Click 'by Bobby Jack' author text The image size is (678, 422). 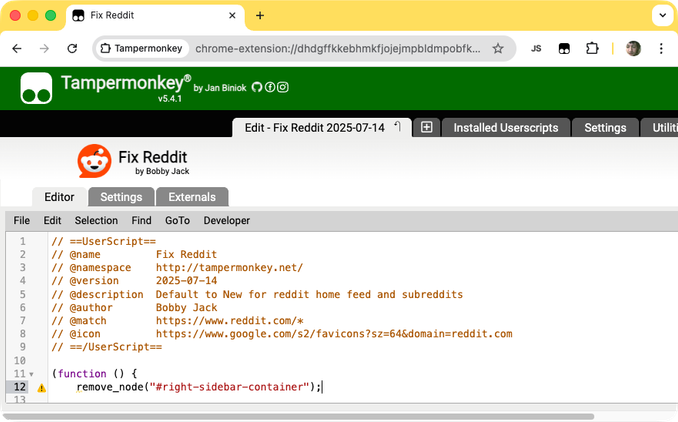162,171
